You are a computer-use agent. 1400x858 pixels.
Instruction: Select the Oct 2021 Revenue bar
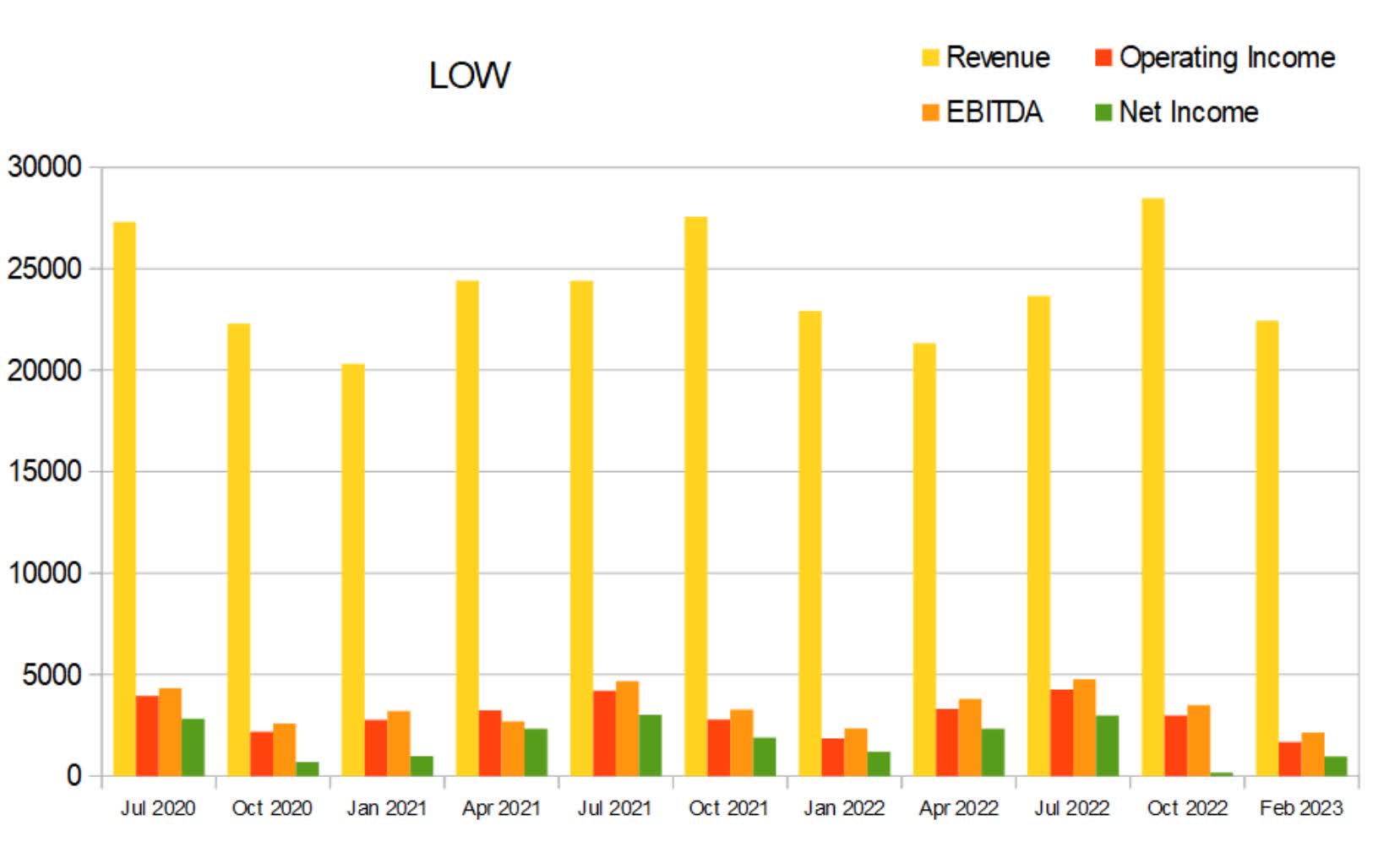(x=696, y=497)
